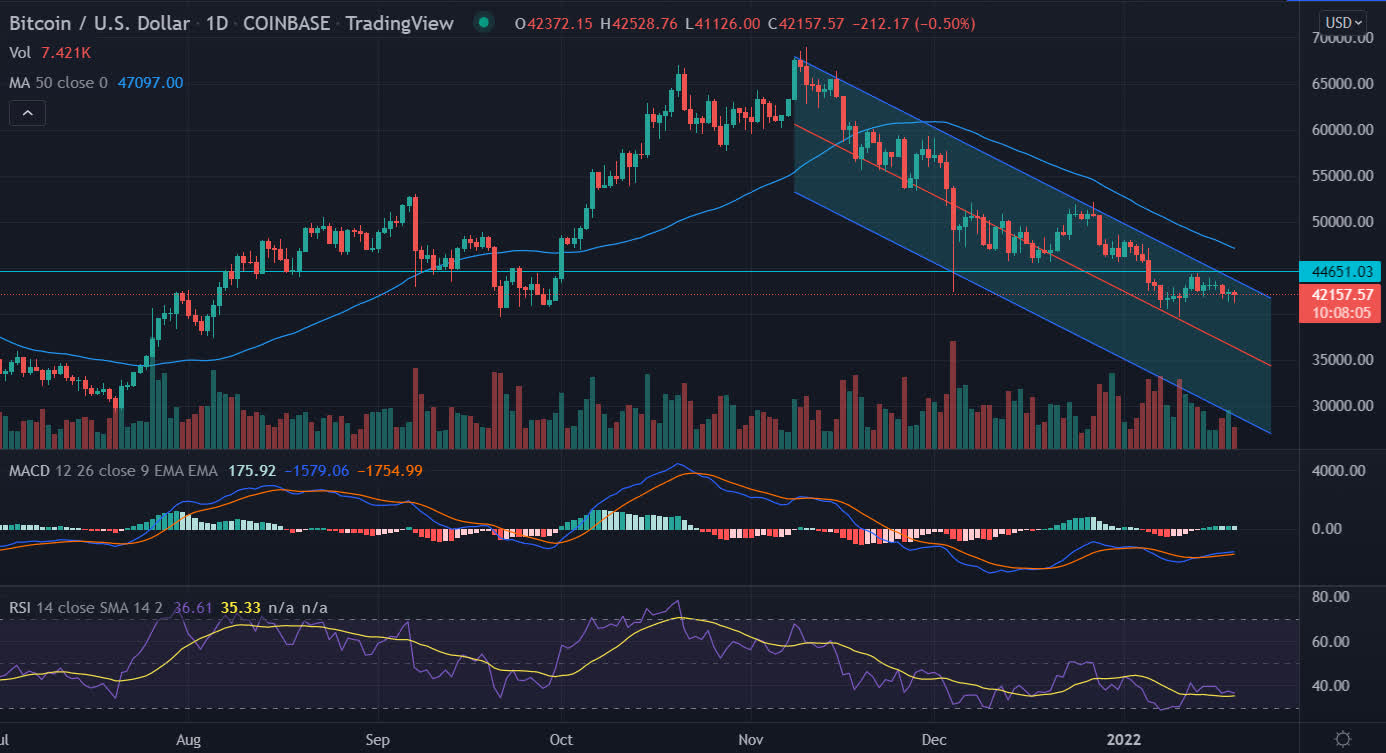Viewport: 1386px width, 753px height.
Task: Collapse the indicator legend with the chevron button
Action: [27, 114]
